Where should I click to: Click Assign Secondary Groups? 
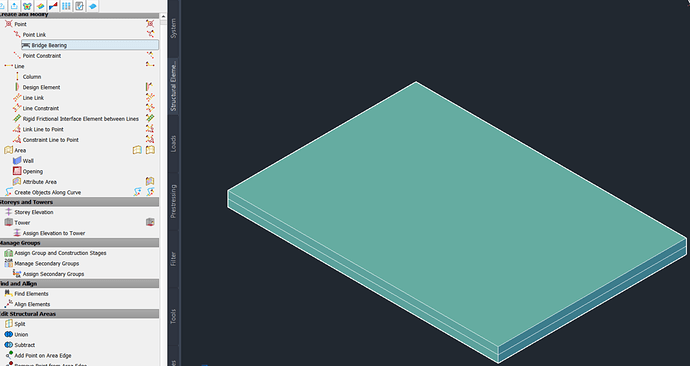pyautogui.click(x=53, y=274)
